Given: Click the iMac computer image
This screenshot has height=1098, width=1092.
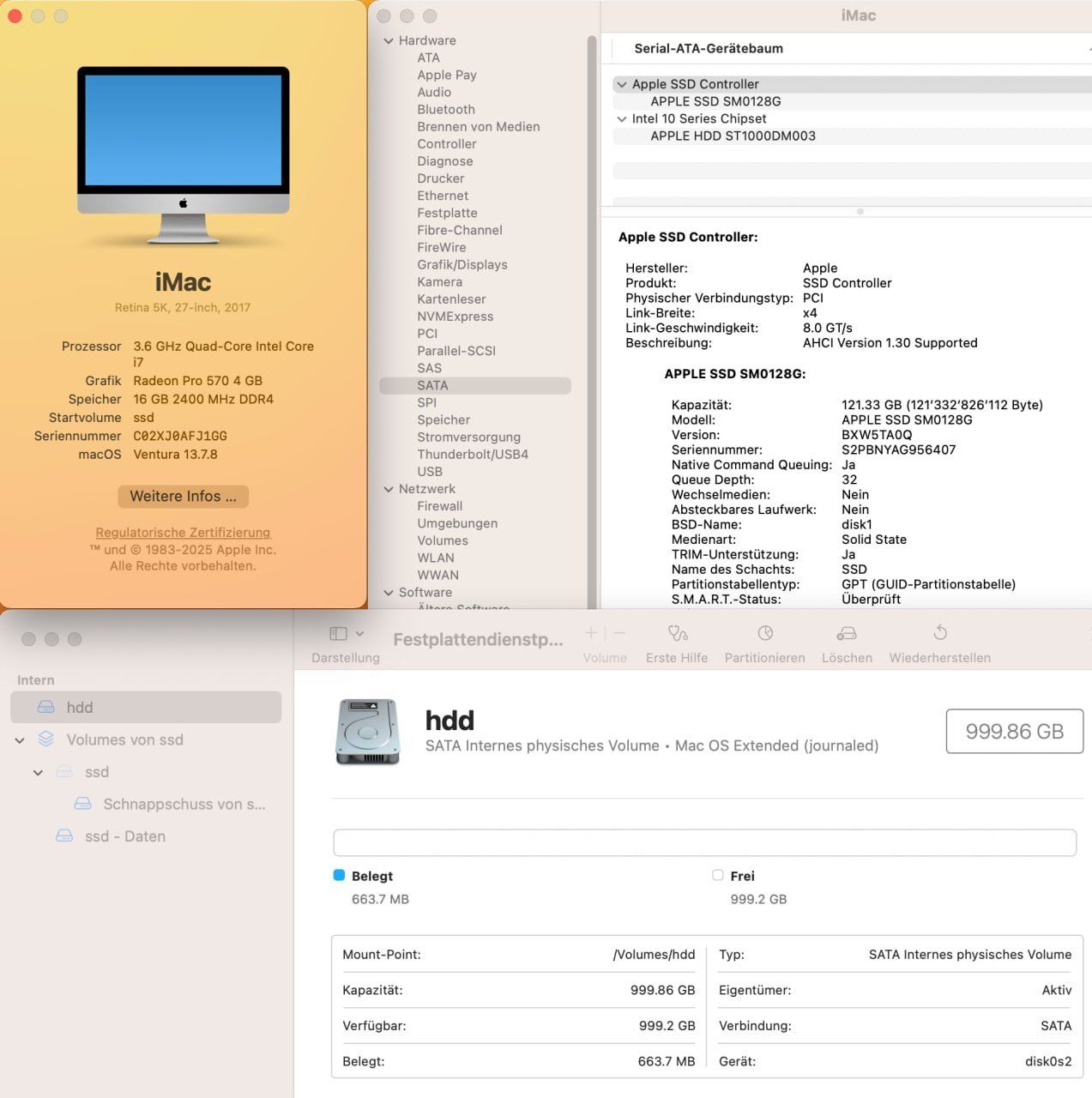Looking at the screenshot, I should click(x=183, y=156).
